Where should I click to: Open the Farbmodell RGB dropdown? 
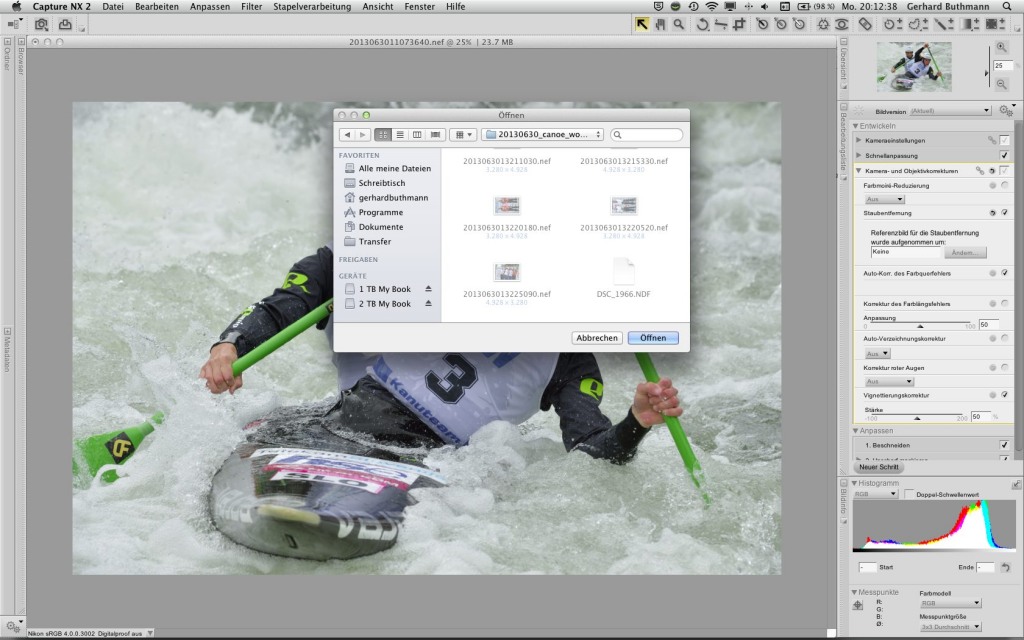pyautogui.click(x=950, y=603)
